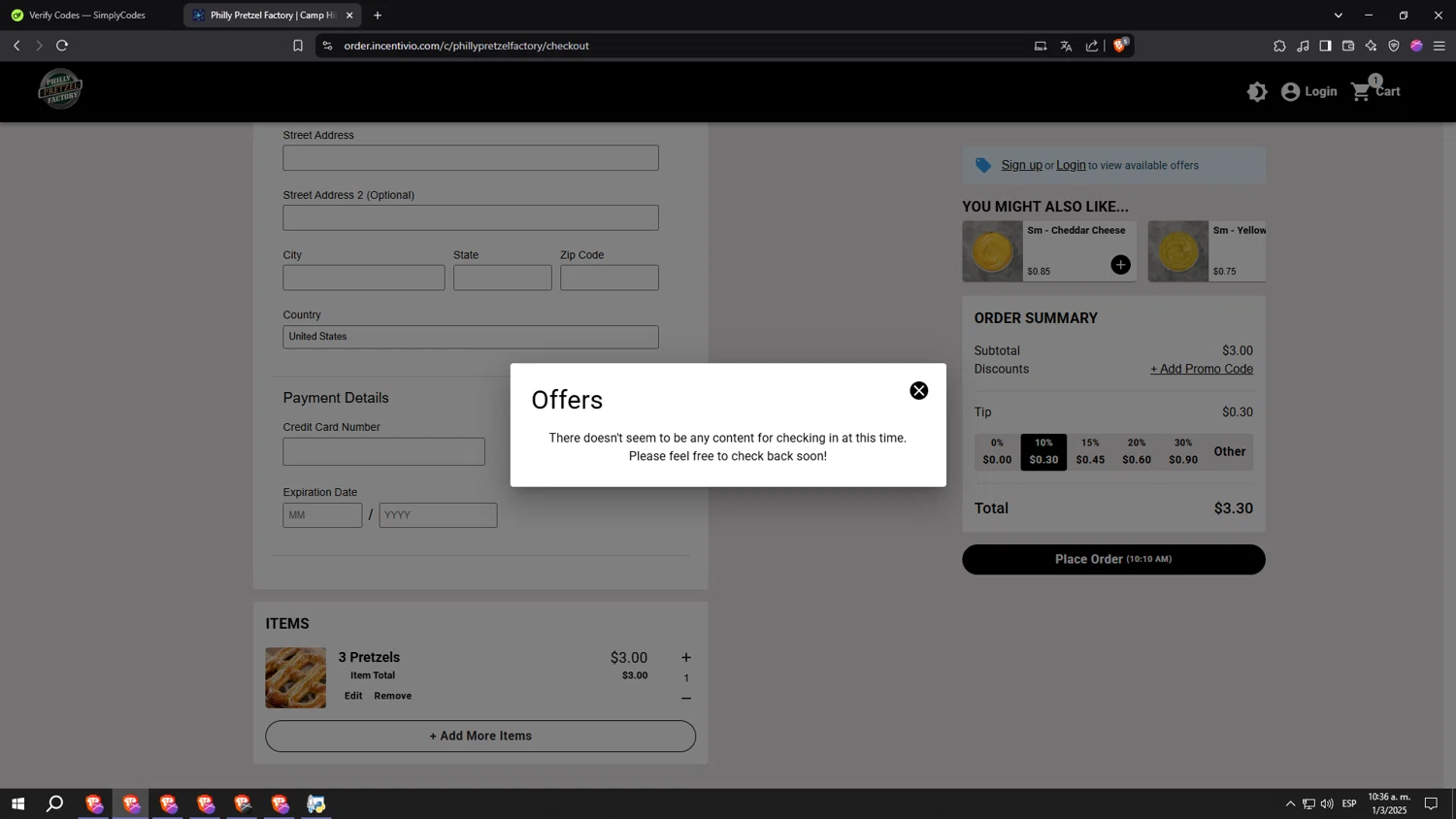Add Sm - Cheddar Cheese with plus button

(1120, 265)
